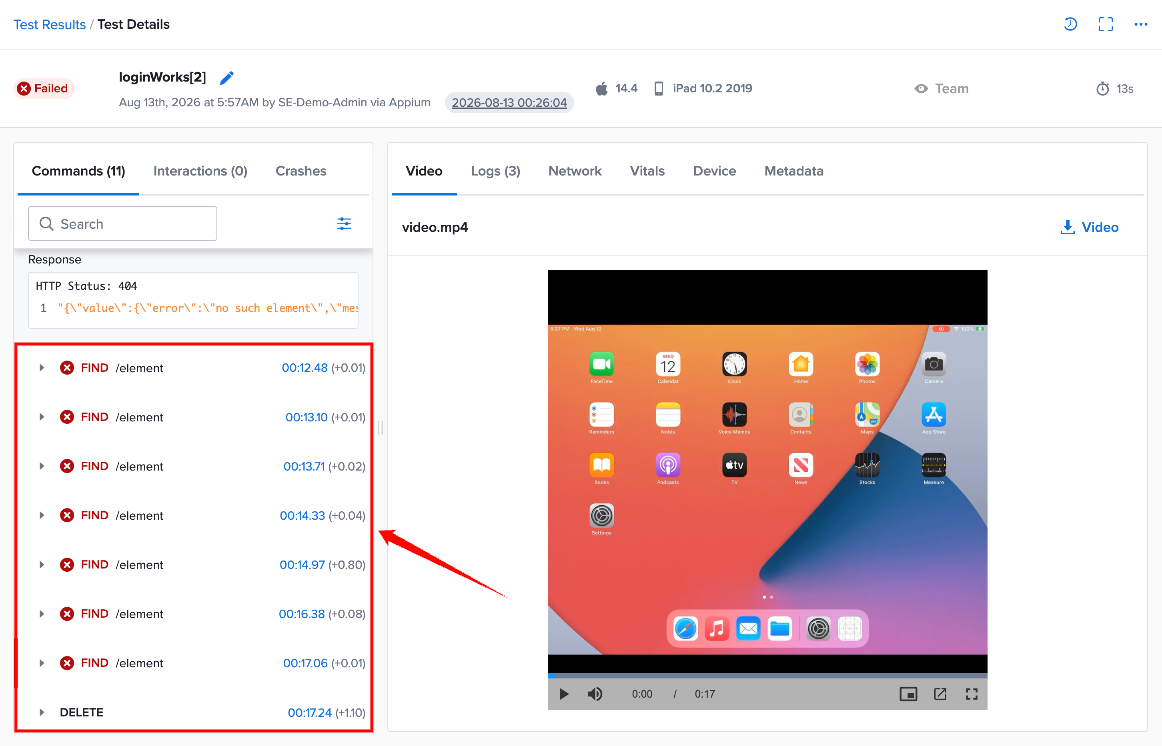Click the Camera app icon in video
1162x746 pixels.
pos(934,364)
